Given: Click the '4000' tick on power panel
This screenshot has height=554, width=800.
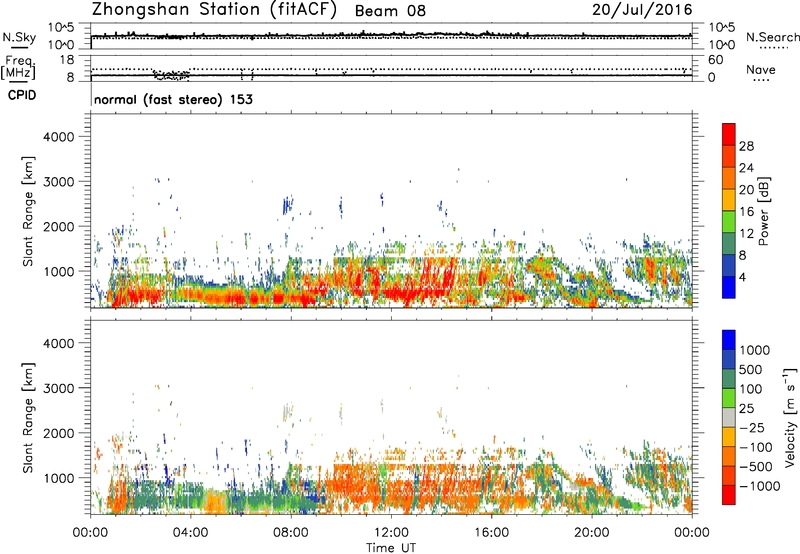Looking at the screenshot, I should [58, 137].
